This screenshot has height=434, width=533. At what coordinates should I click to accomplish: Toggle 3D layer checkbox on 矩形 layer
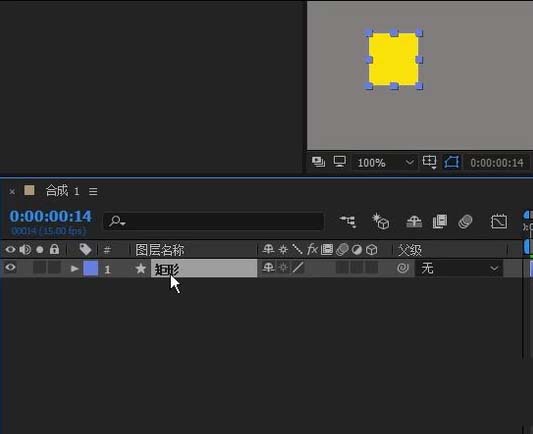click(x=372, y=268)
